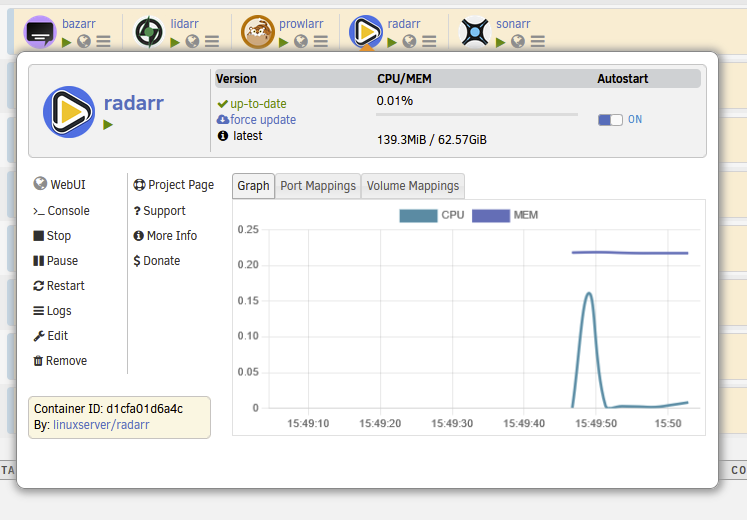Click the bazarr container icon

(x=40, y=32)
